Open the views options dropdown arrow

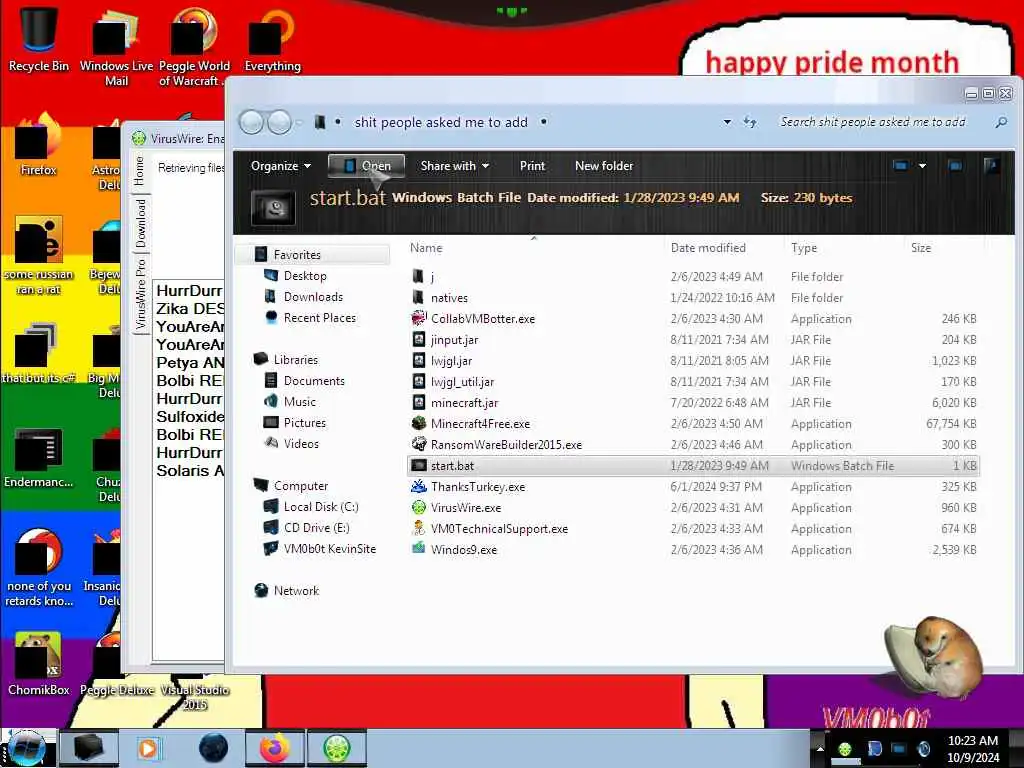click(x=922, y=166)
